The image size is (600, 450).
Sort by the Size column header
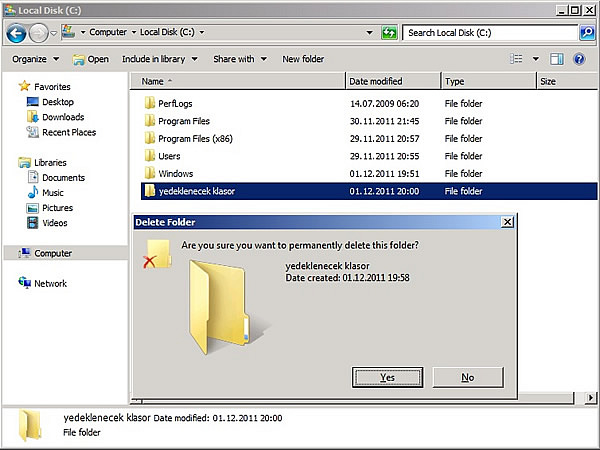[x=567, y=81]
